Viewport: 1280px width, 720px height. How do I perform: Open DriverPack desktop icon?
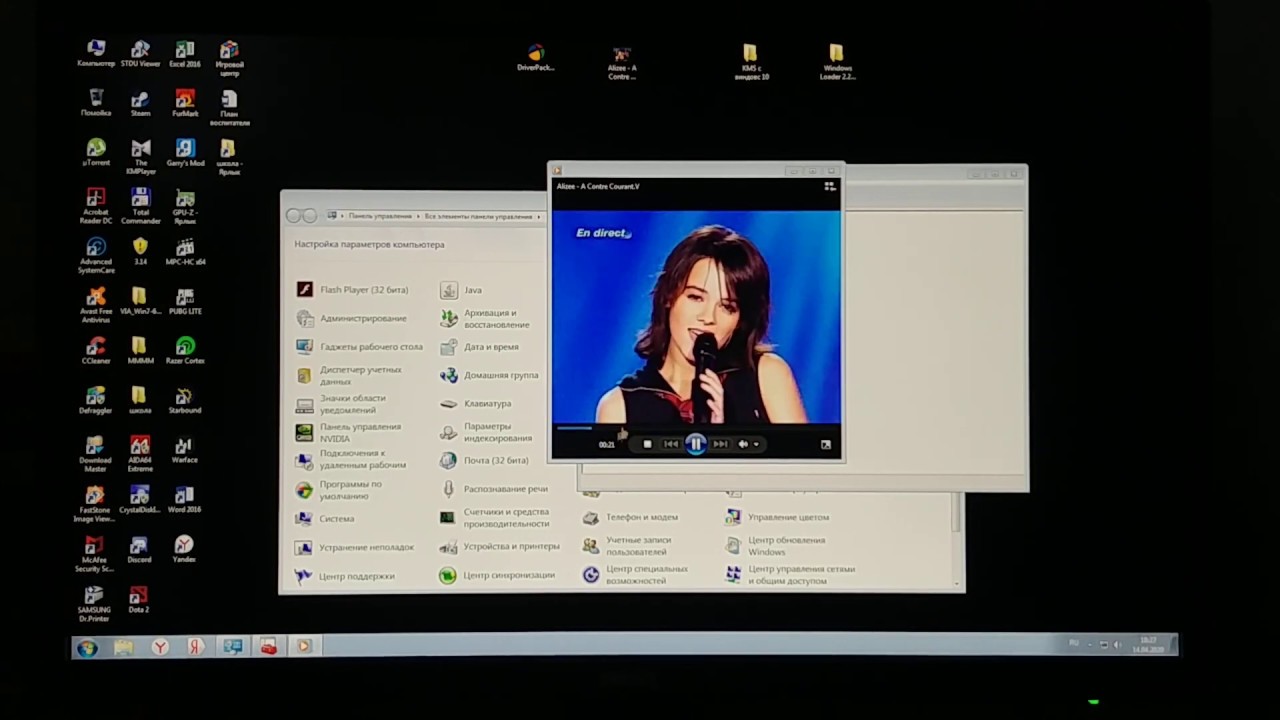coord(536,58)
